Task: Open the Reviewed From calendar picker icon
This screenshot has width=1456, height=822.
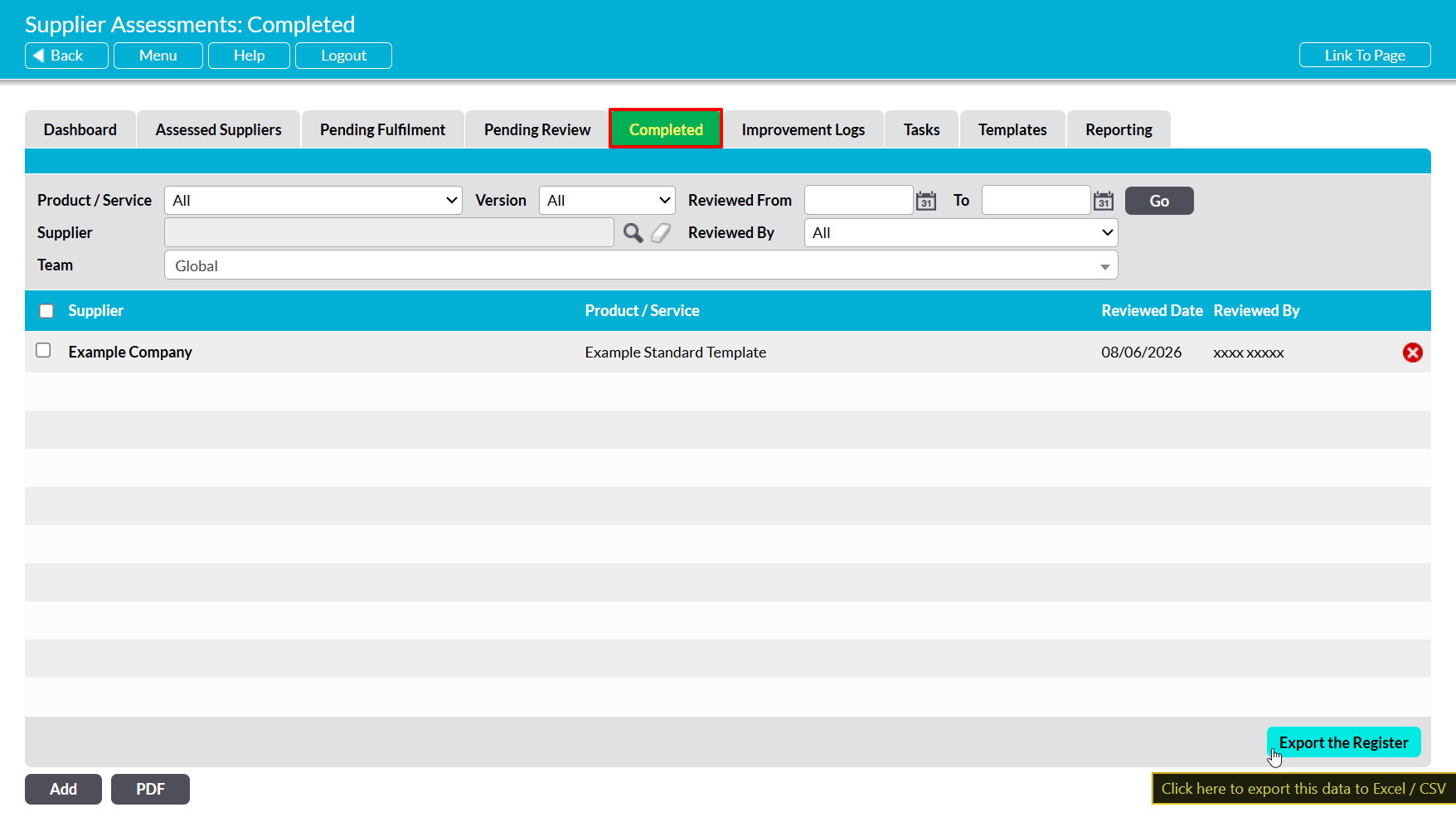Action: (926, 201)
